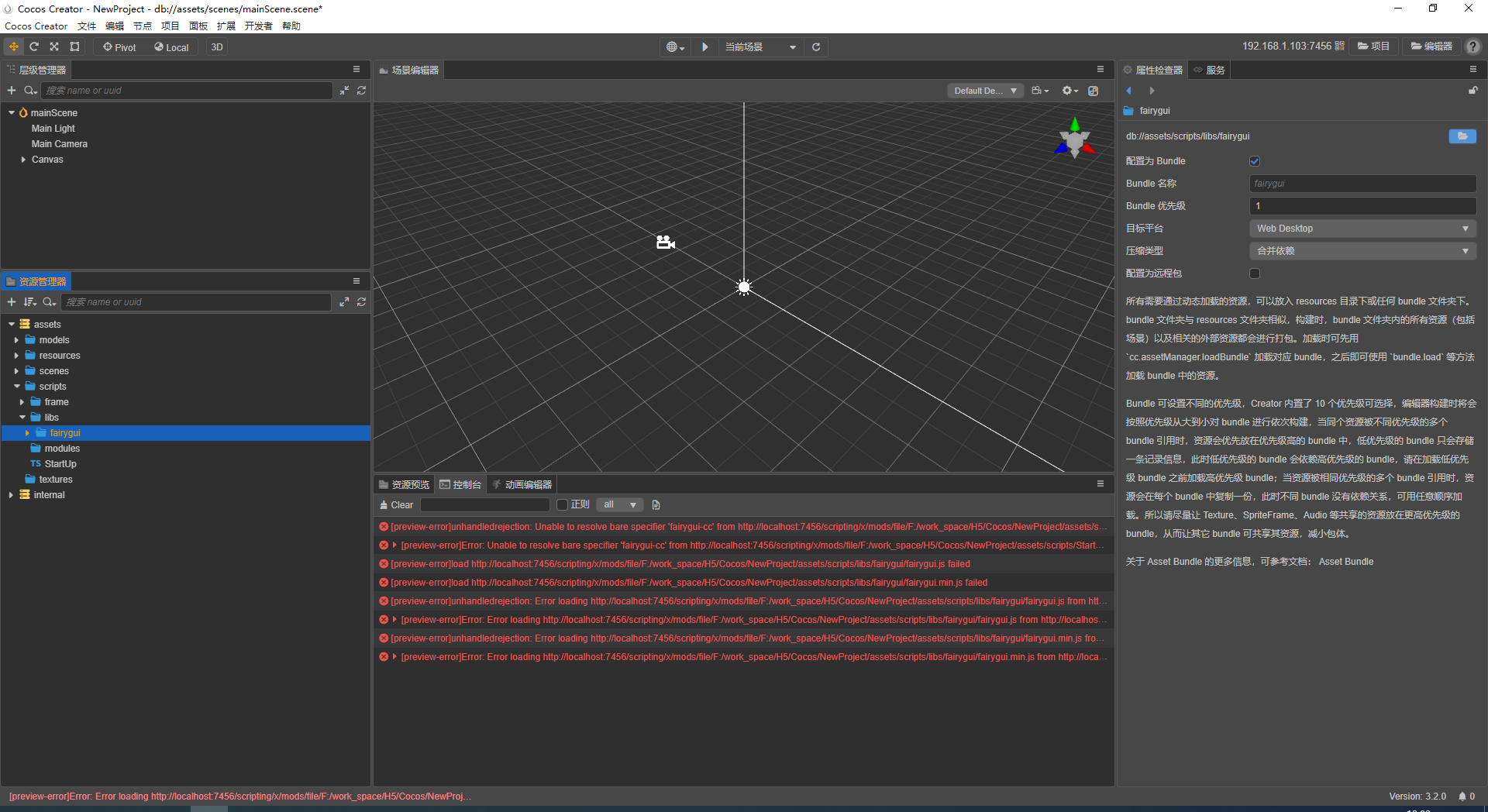1488x812 pixels.
Task: Select the Rotate transform tool
Action: pos(34,46)
